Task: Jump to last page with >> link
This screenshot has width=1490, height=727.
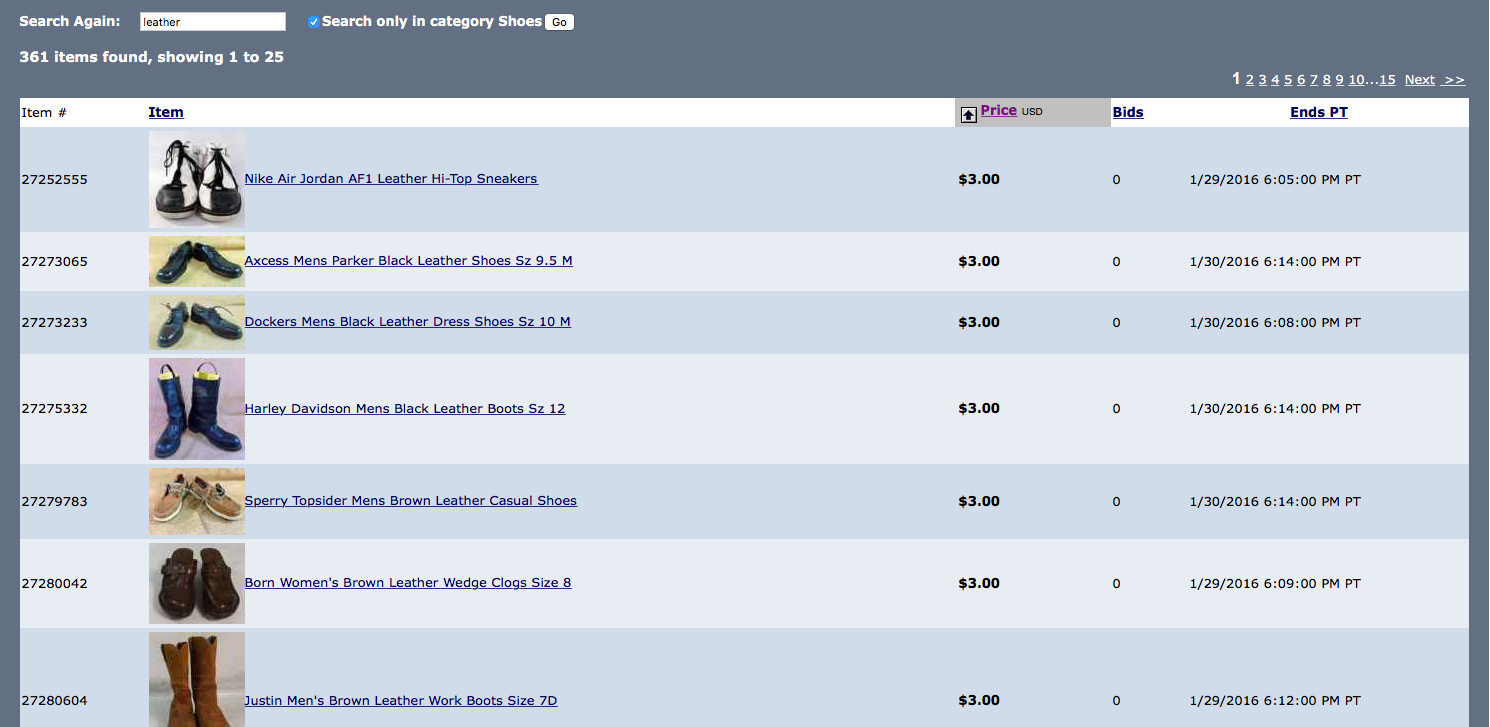Action: [x=1454, y=80]
